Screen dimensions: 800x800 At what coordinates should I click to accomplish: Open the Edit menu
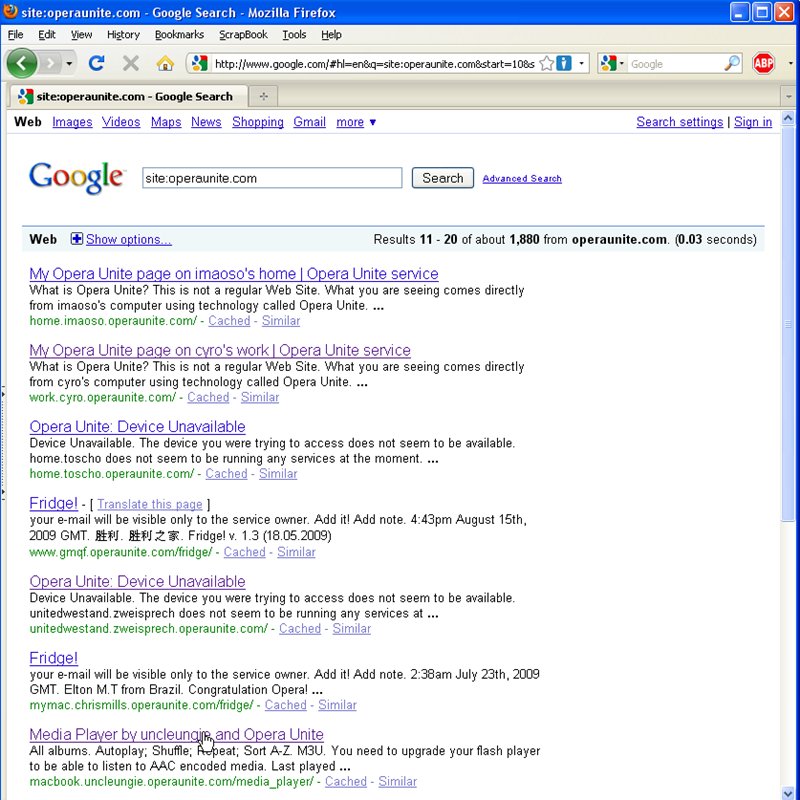point(46,34)
